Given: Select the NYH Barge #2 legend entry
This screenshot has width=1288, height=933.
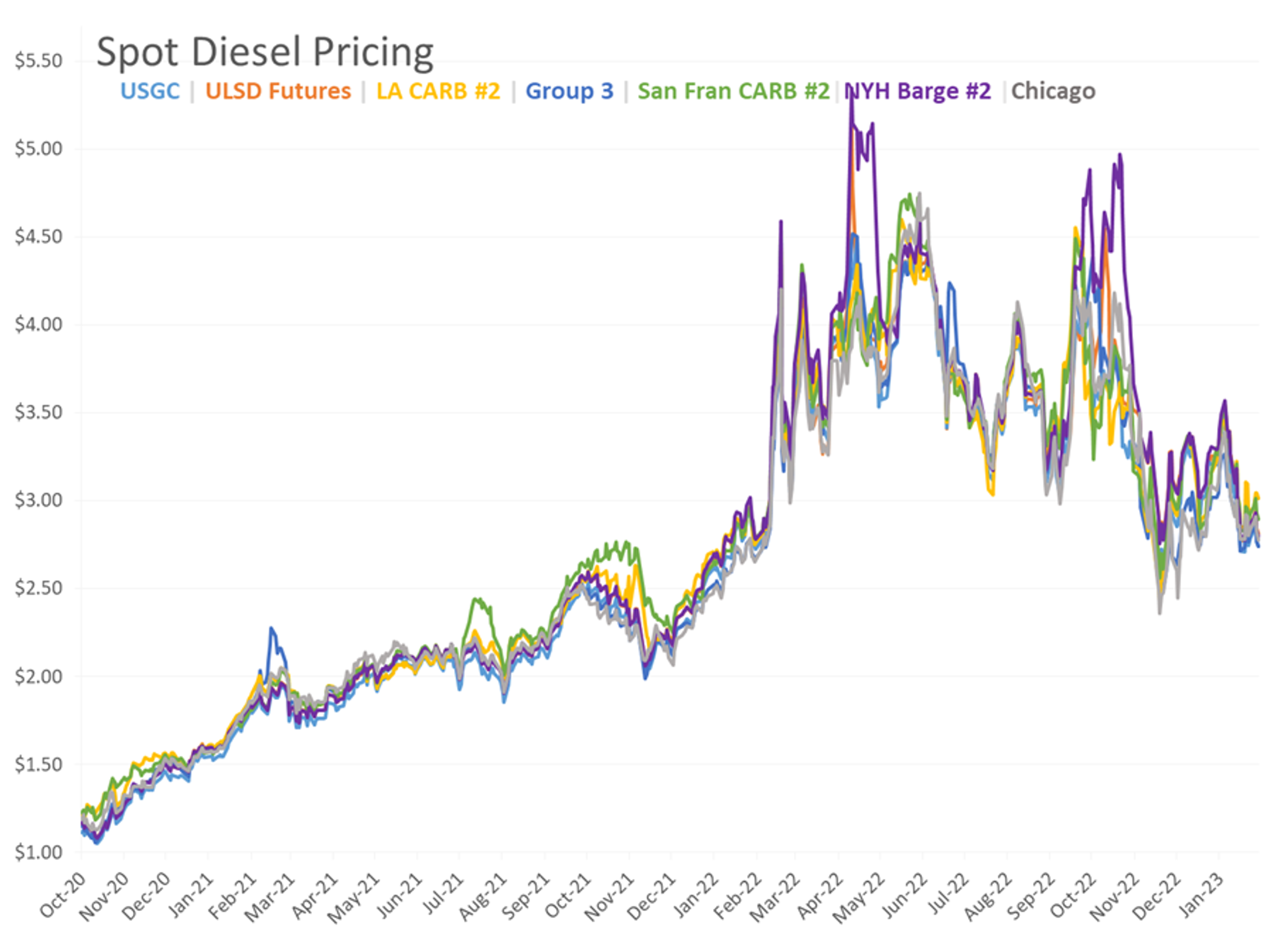Looking at the screenshot, I should point(918,92).
